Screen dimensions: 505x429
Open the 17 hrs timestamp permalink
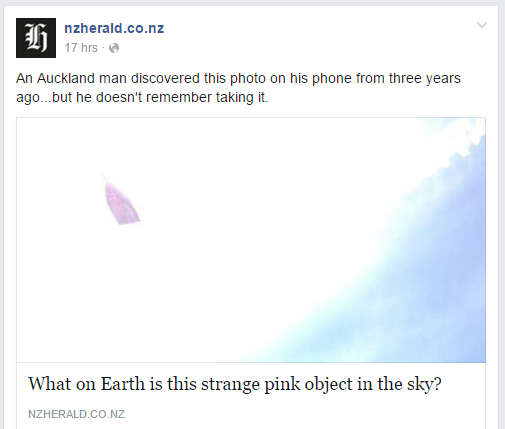click(x=81, y=48)
